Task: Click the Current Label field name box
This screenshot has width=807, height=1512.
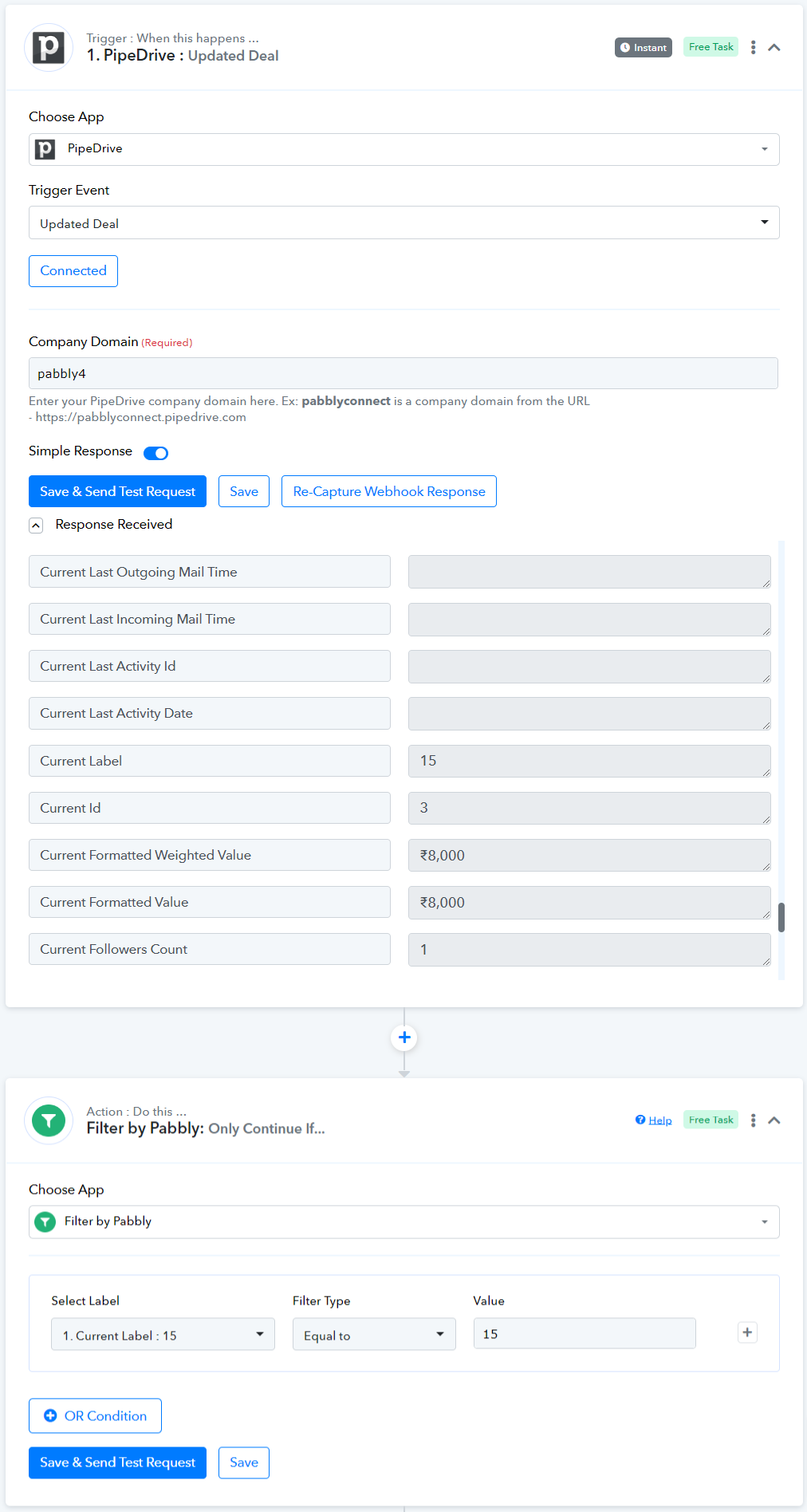Action: [x=210, y=761]
